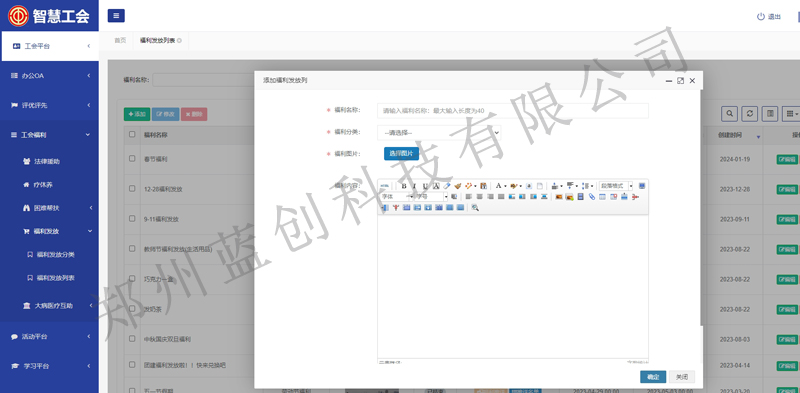Click the 关闭 button in the dialog
This screenshot has height=393, width=800.
point(682,377)
